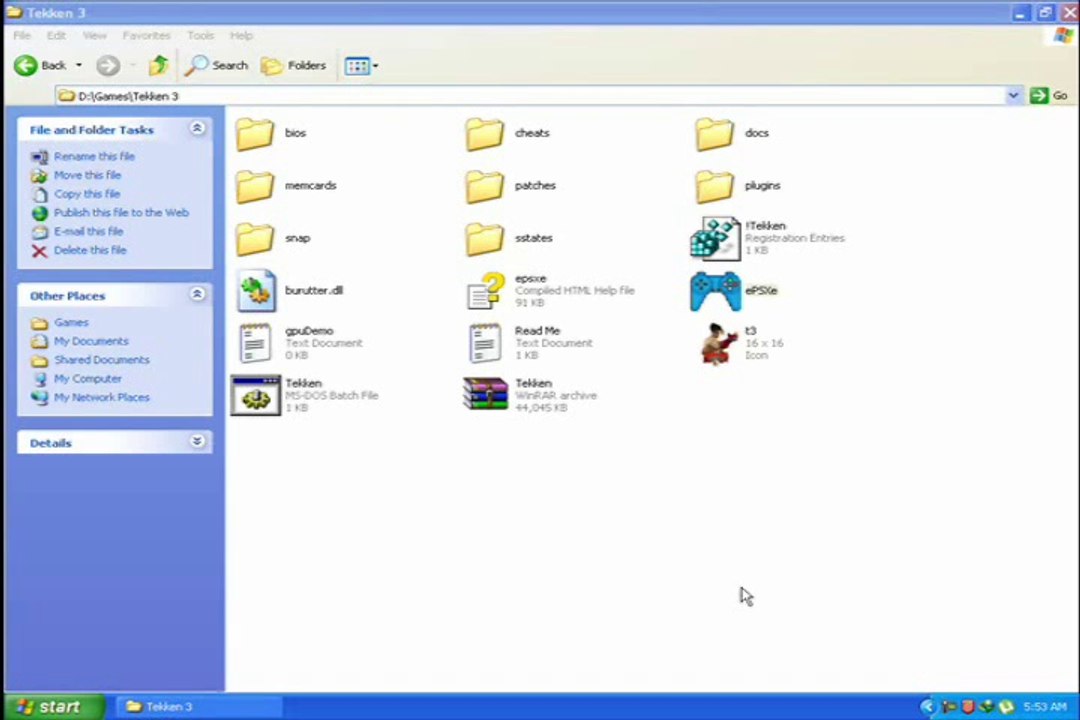Show hidden tray icons arrow
The height and width of the screenshot is (720, 1080).
click(x=927, y=707)
